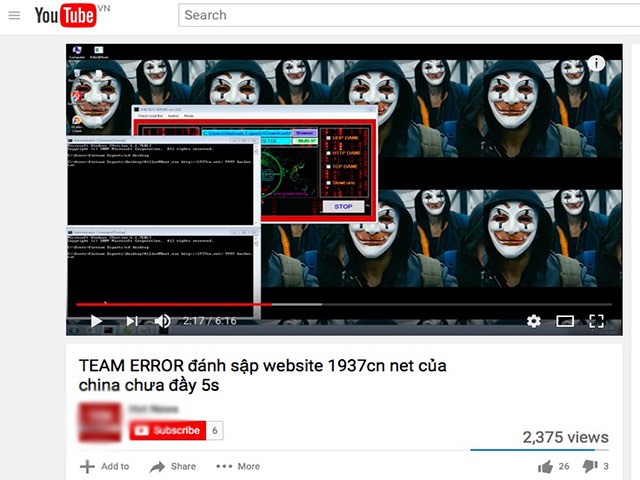Viewport: 640px width, 480px height.
Task: Play the video with the play button
Action: coord(96,321)
